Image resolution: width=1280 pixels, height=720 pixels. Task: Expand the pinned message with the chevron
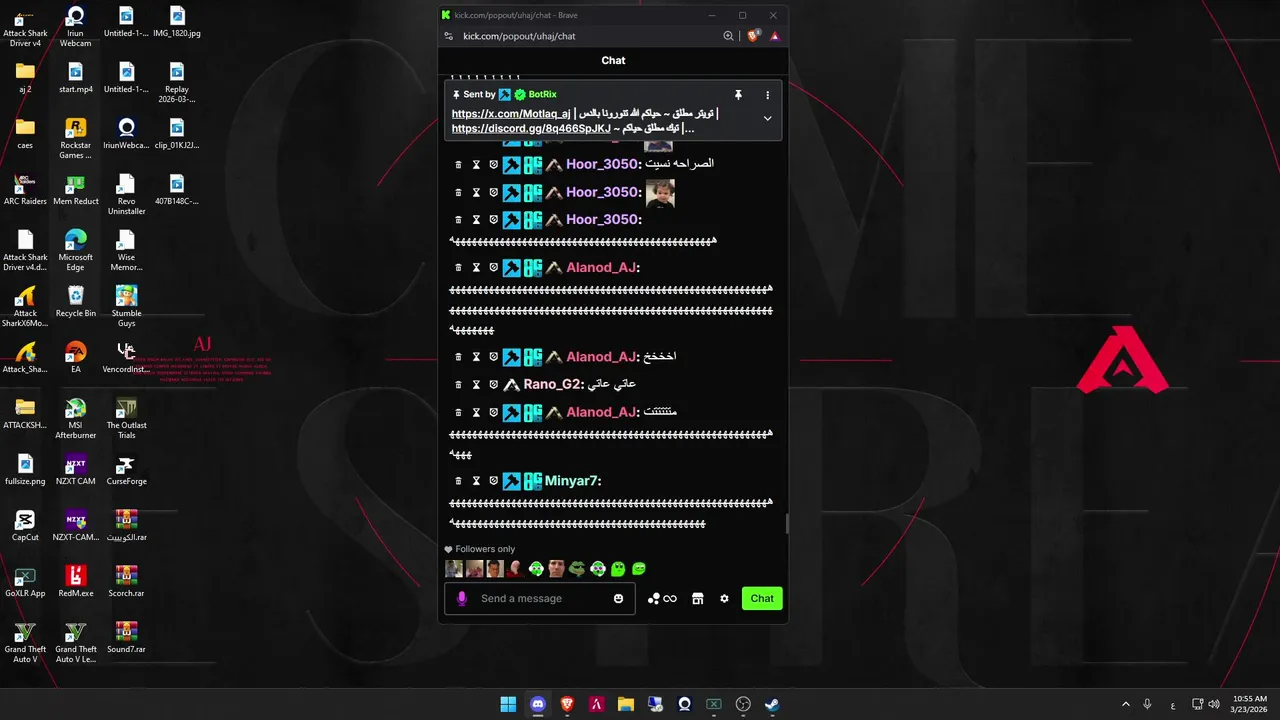point(767,118)
